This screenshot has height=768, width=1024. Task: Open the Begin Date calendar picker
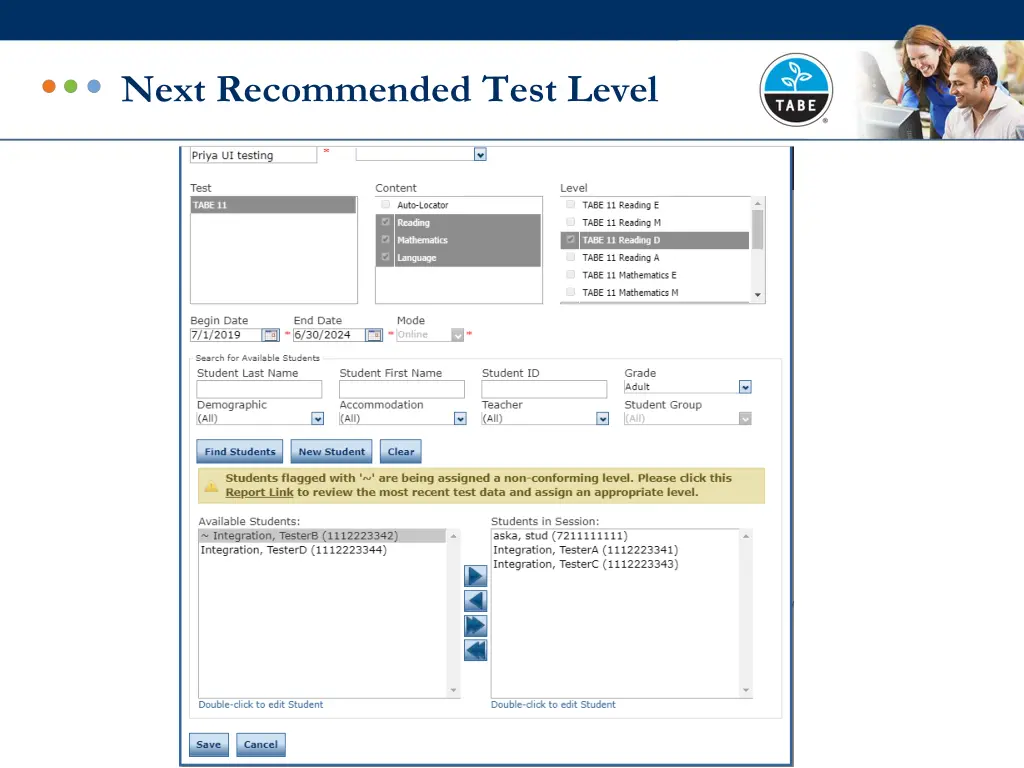pos(270,335)
